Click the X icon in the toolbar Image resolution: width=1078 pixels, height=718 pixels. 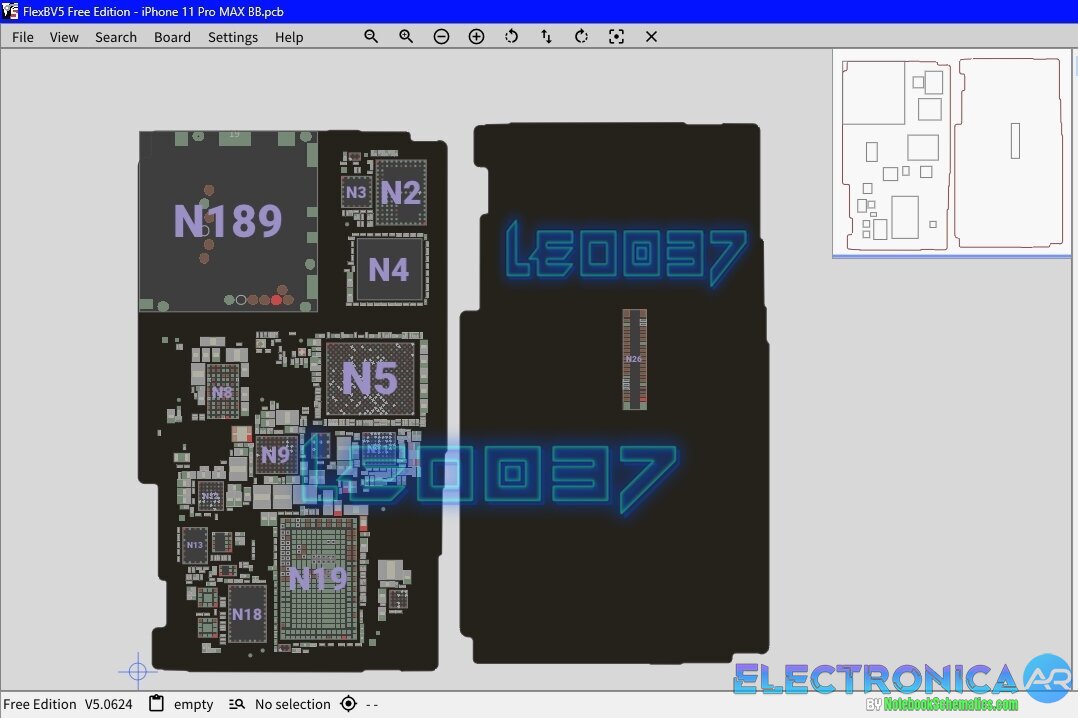pyautogui.click(x=651, y=36)
